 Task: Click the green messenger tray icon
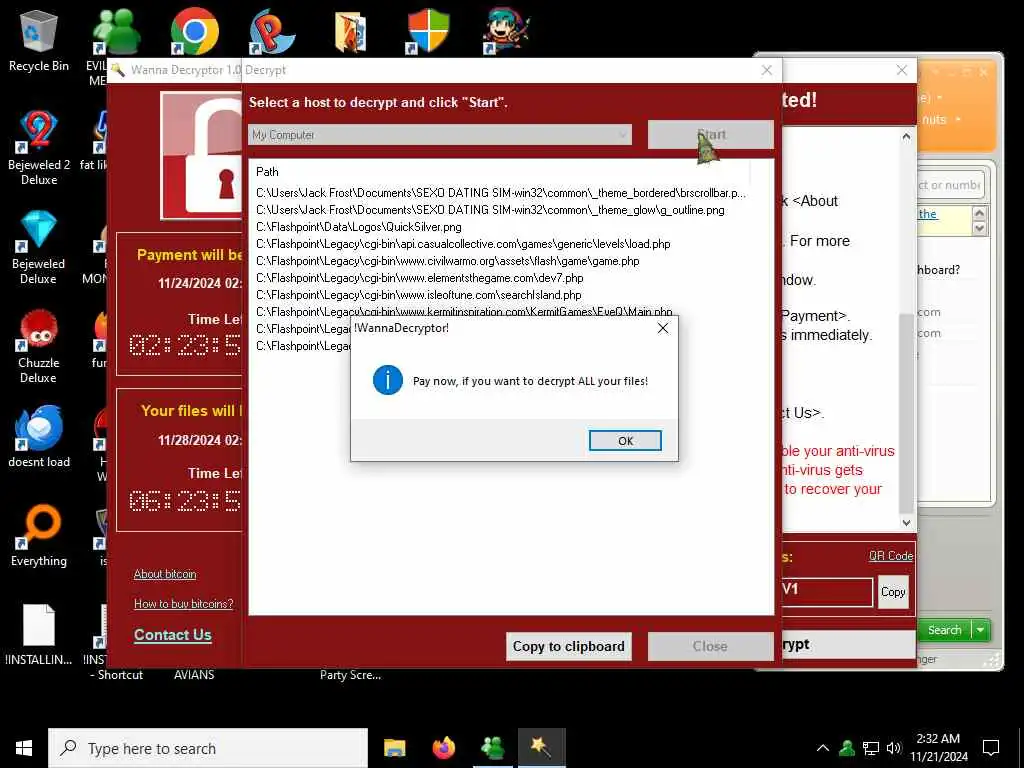tap(847, 748)
